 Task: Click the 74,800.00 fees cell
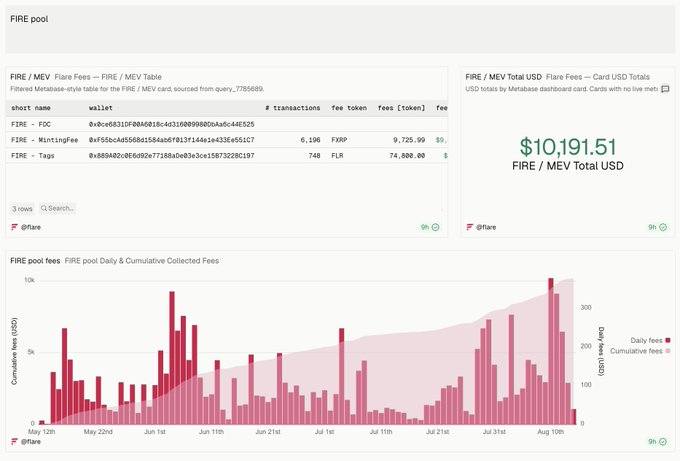[407, 156]
